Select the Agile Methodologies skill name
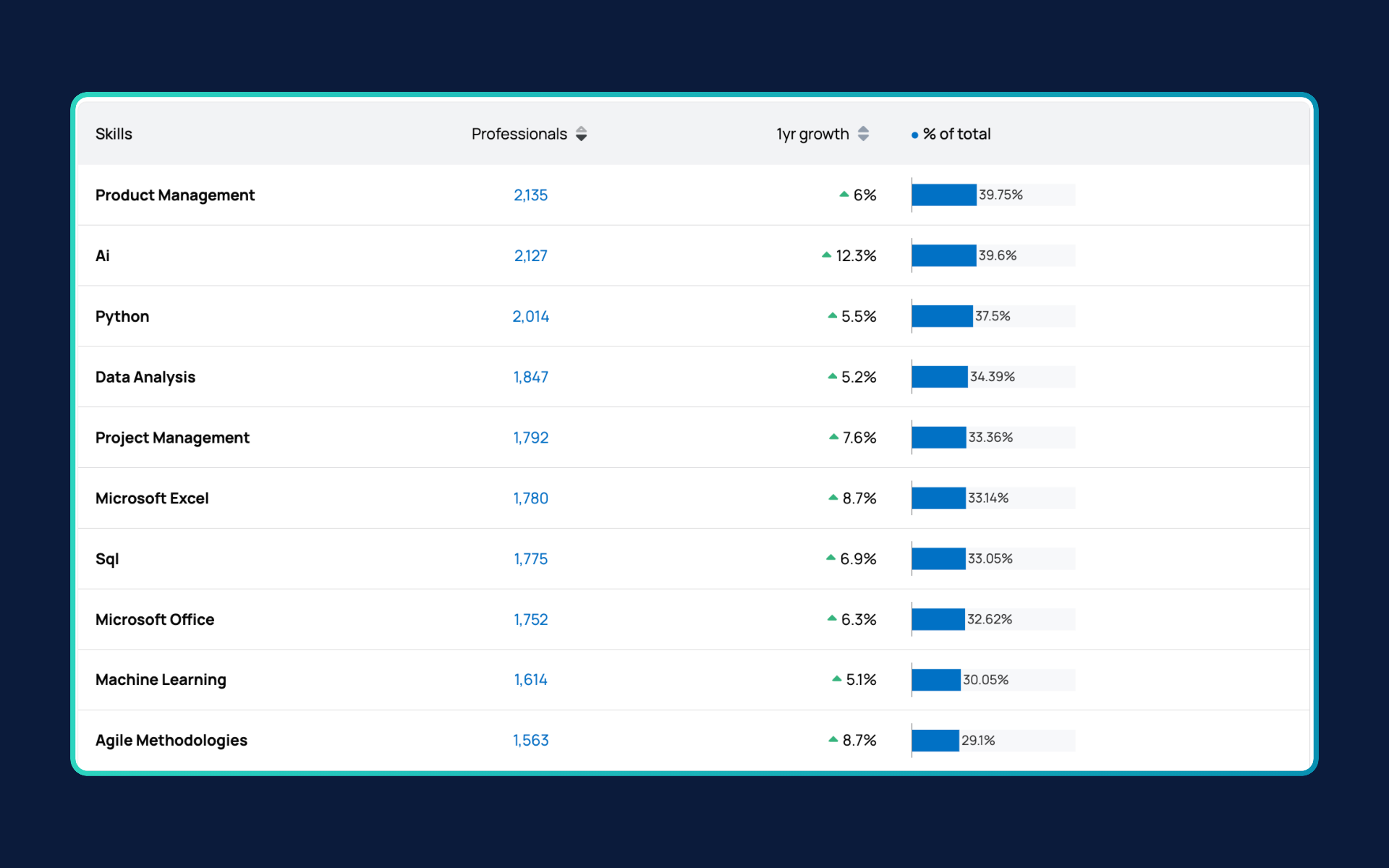The image size is (1389, 868). click(171, 741)
